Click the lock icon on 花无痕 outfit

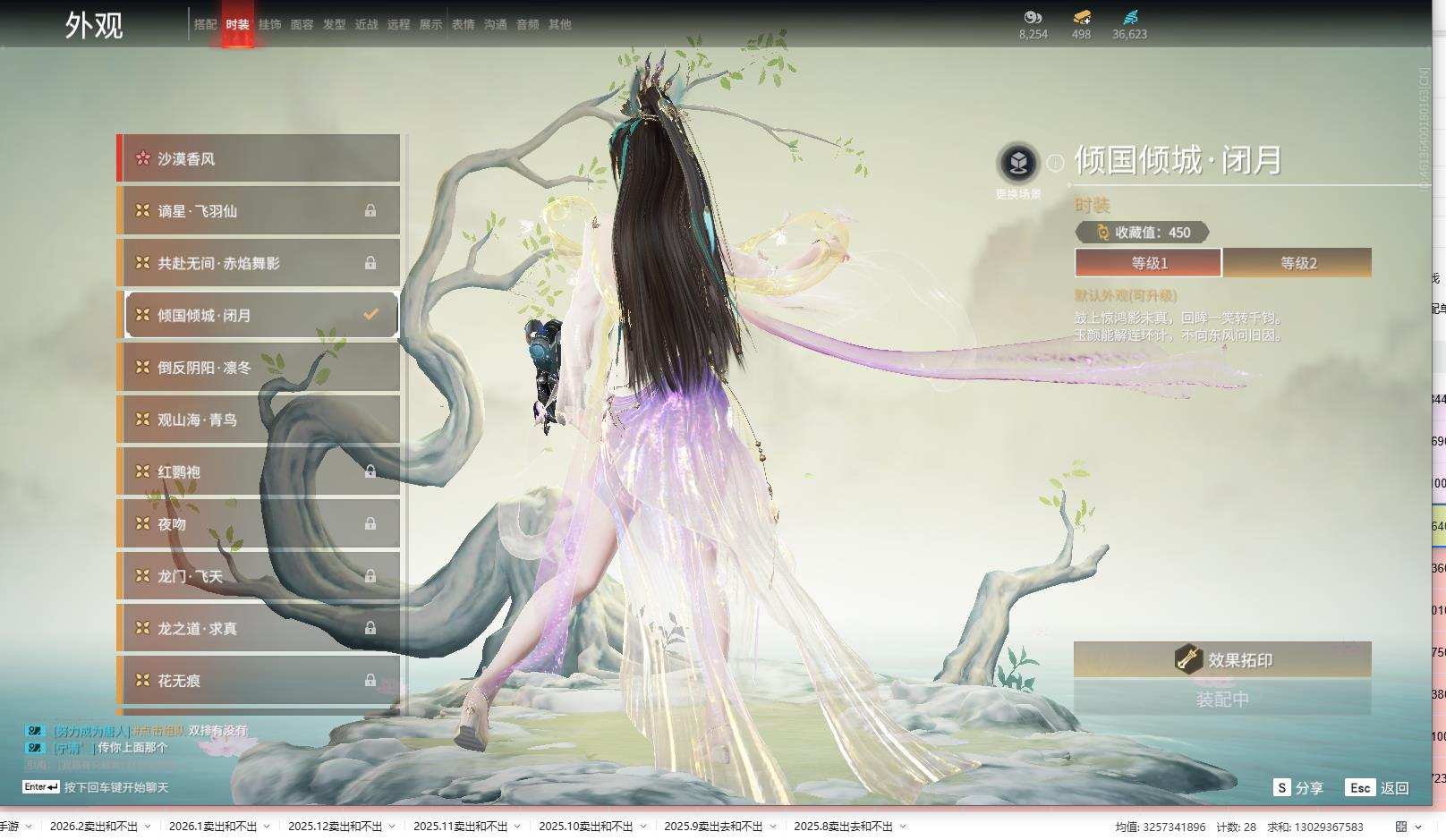click(x=370, y=681)
